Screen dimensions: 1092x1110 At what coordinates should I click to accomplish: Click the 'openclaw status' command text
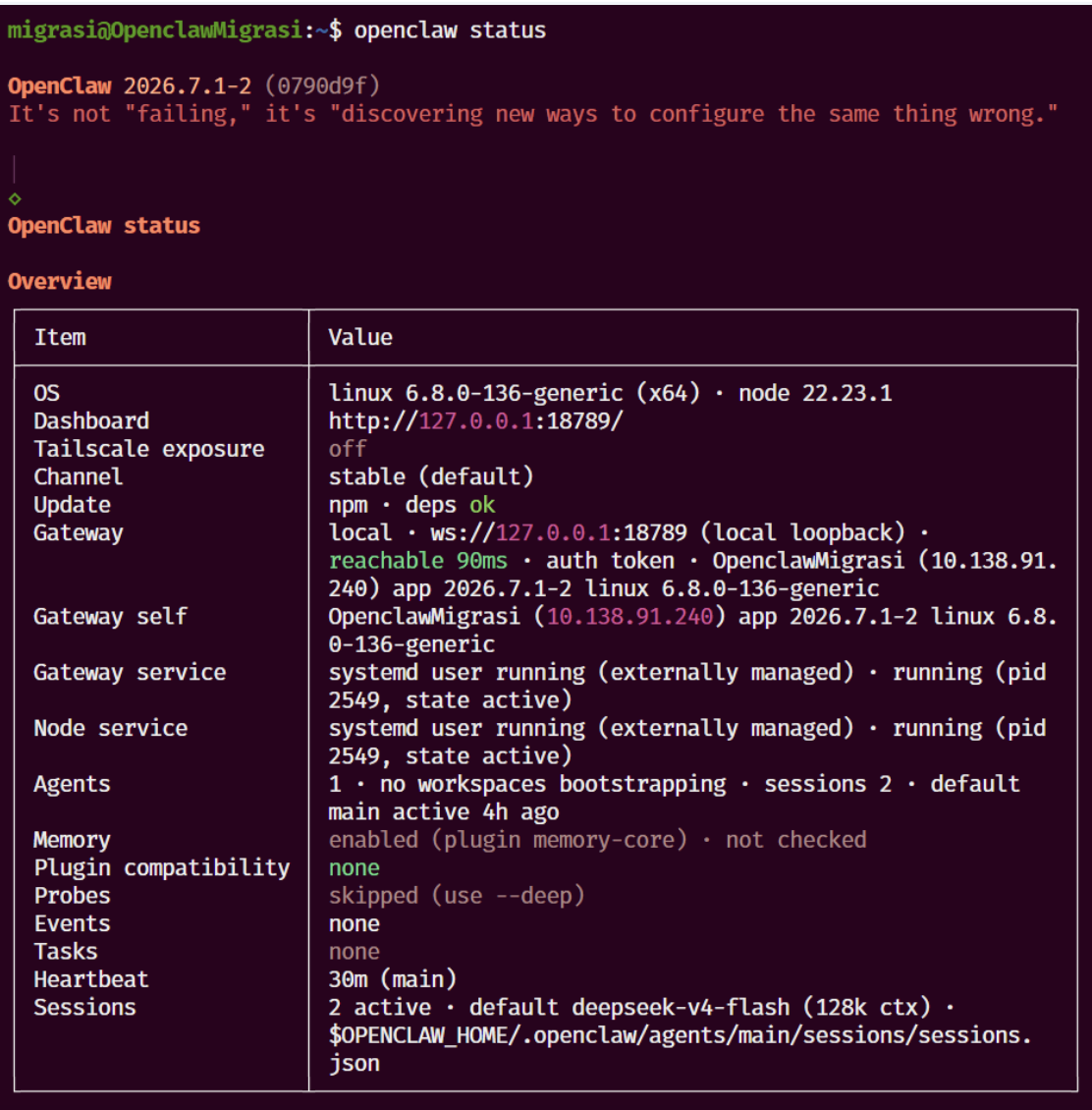pos(450,30)
